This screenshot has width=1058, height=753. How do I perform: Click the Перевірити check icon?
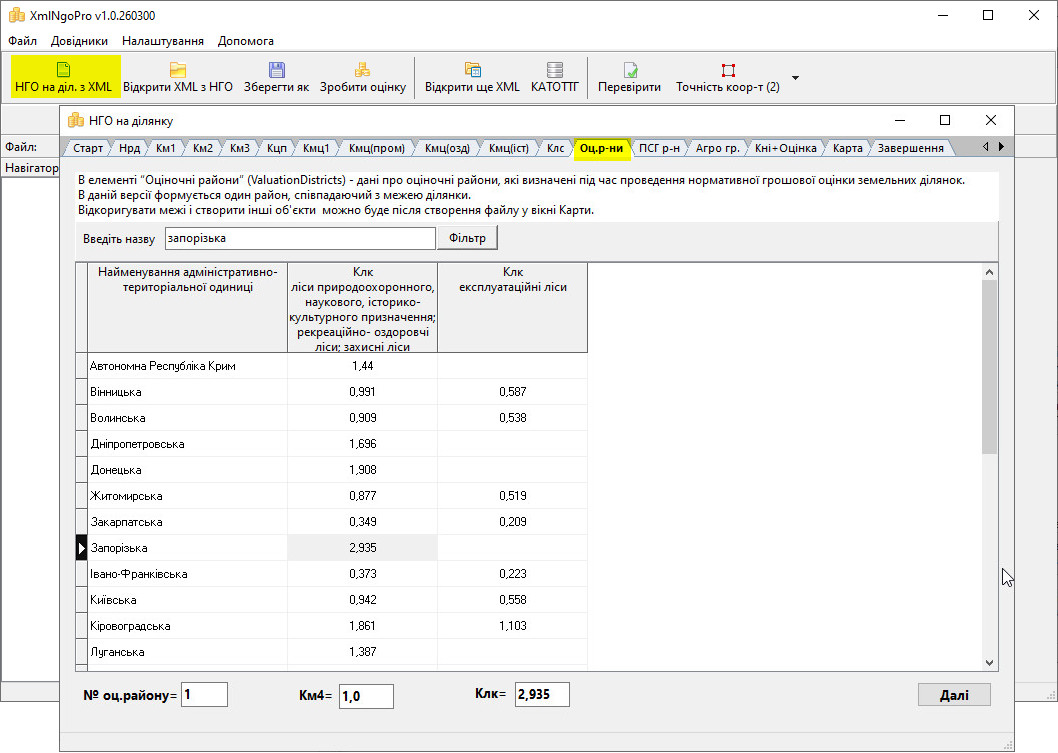tap(629, 76)
